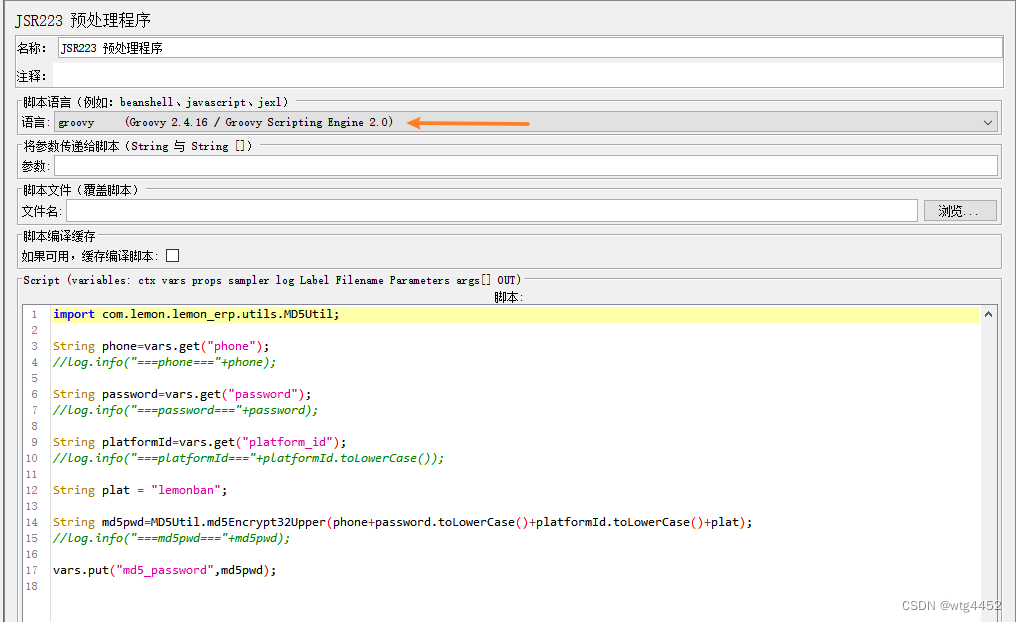Click the 注释 comment input field
Screen dimensions: 1017x622
coord(527,75)
